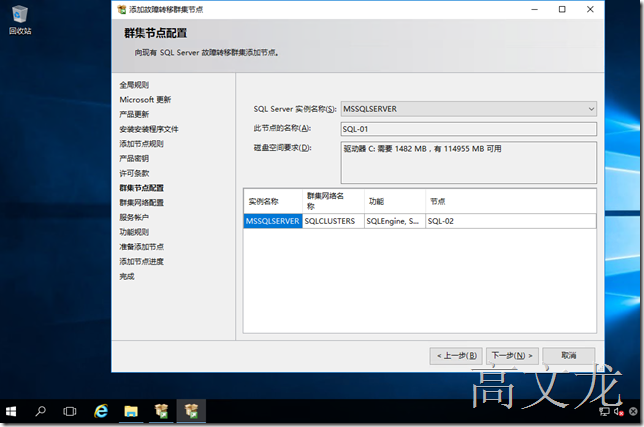Image resolution: width=644 pixels, height=427 pixels.
Task: Select 群集节点配置 step in sidebar
Action: tap(141, 188)
